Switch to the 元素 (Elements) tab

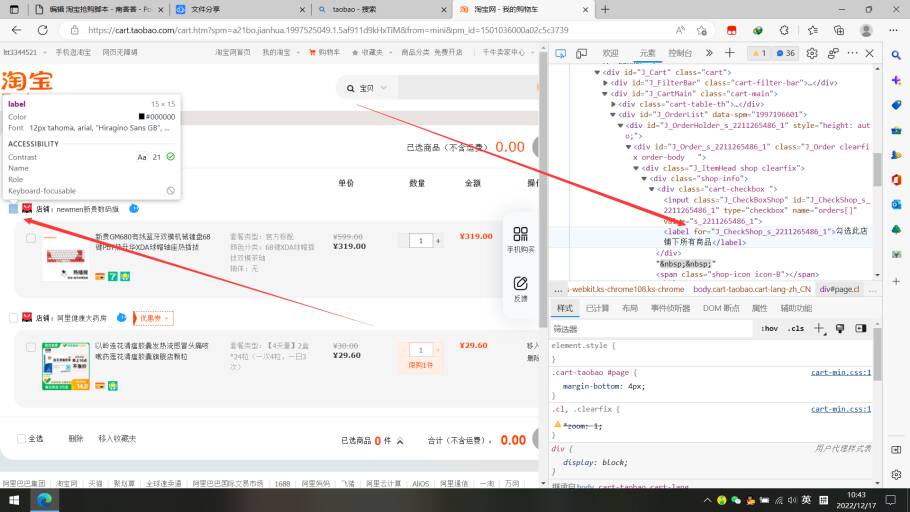point(647,53)
